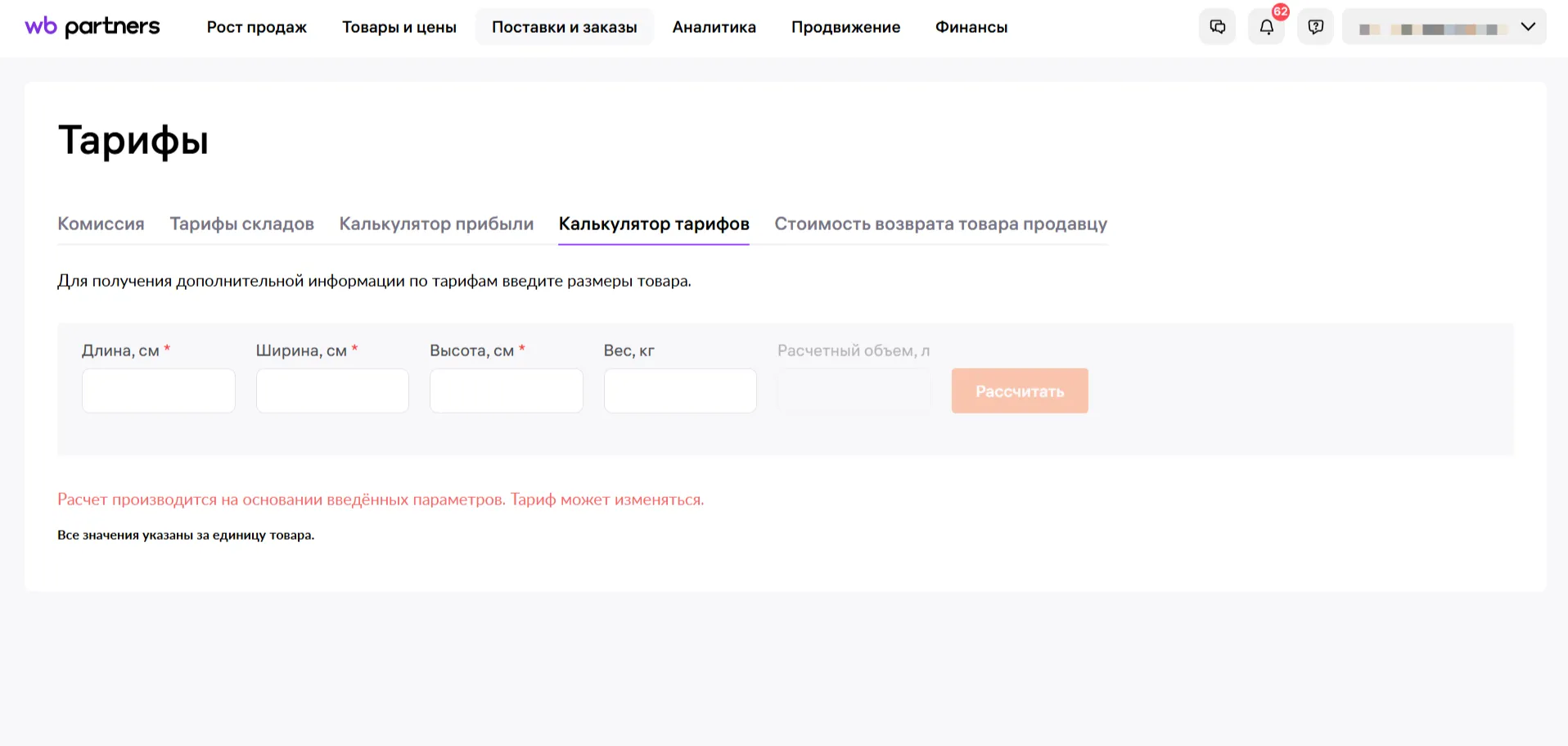Open the Рост продаж menu
Image resolution: width=1568 pixels, height=746 pixels.
pyautogui.click(x=256, y=27)
